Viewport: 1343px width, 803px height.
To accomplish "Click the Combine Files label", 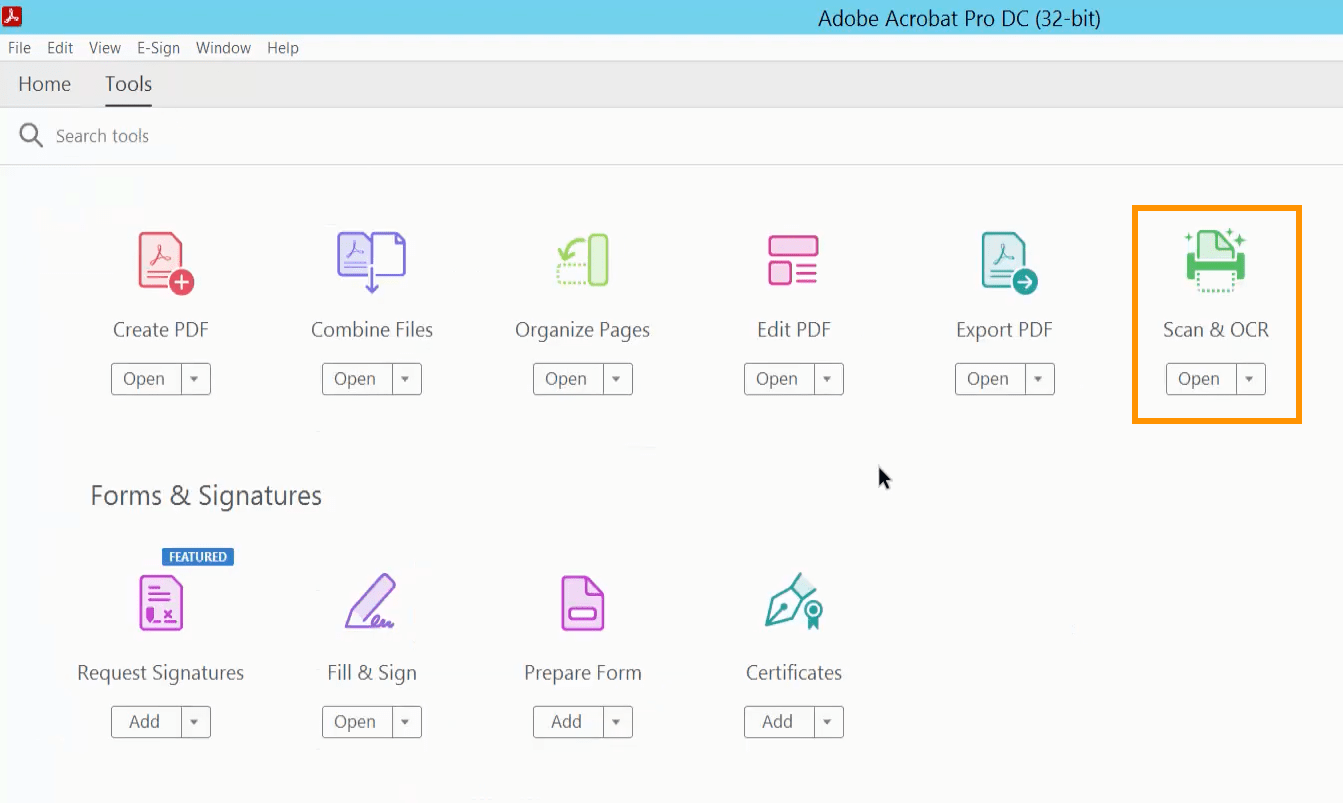I will pos(372,330).
